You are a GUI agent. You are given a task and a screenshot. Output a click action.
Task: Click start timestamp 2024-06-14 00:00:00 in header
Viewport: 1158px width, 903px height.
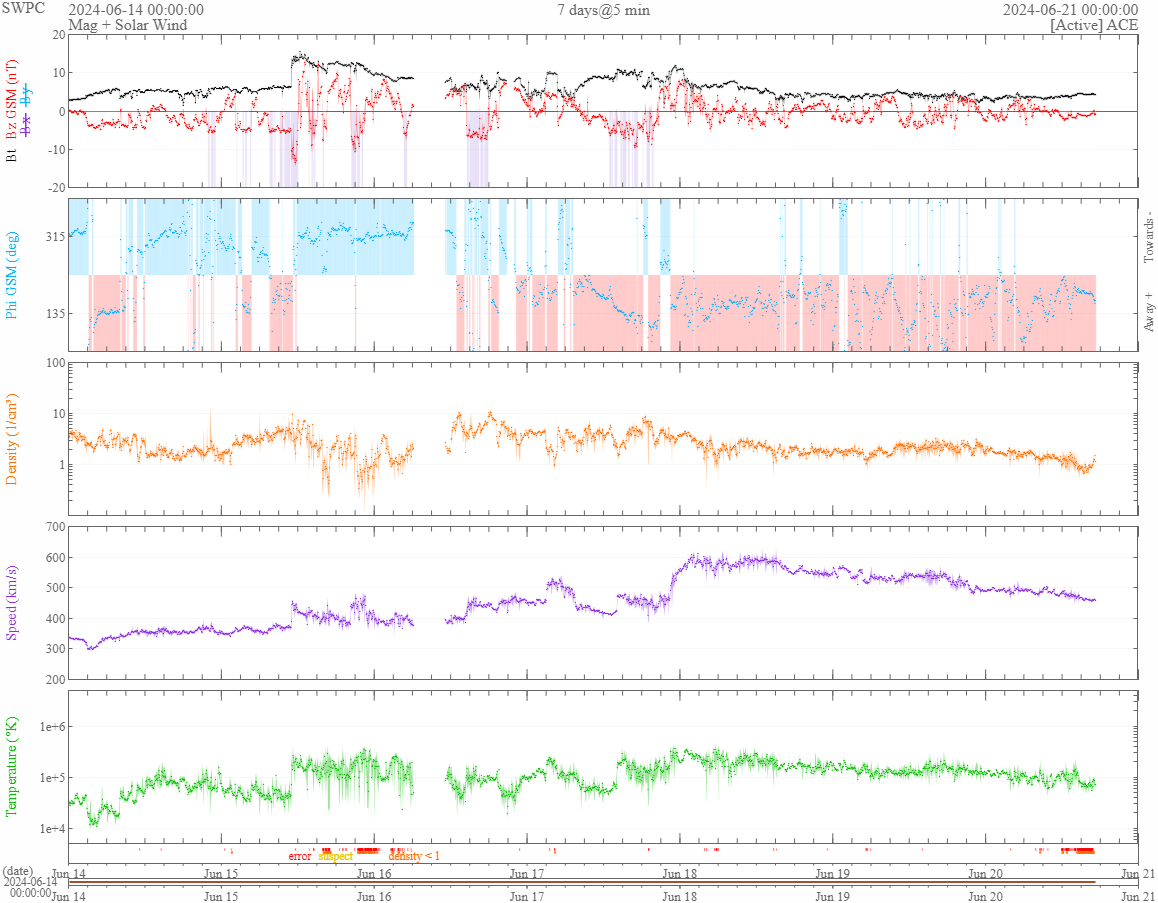[136, 10]
